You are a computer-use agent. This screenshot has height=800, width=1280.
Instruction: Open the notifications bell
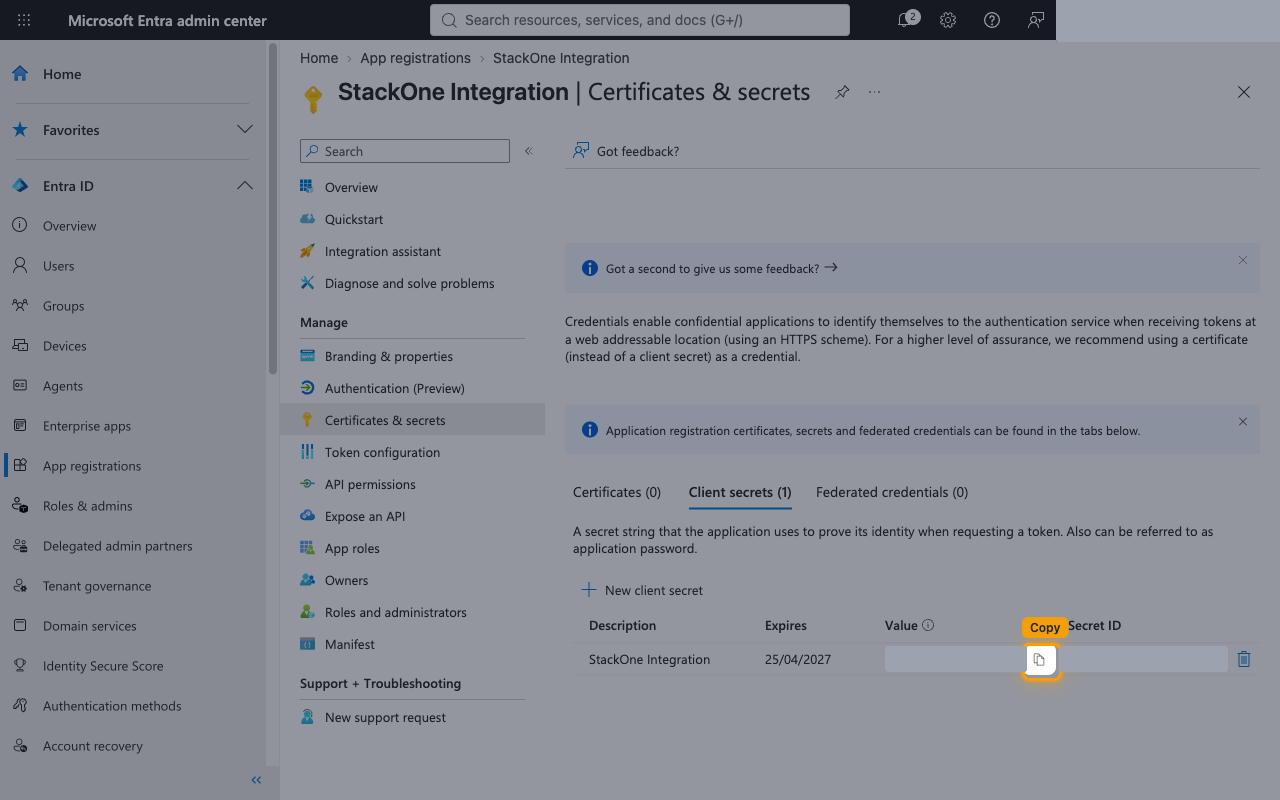[x=905, y=20]
